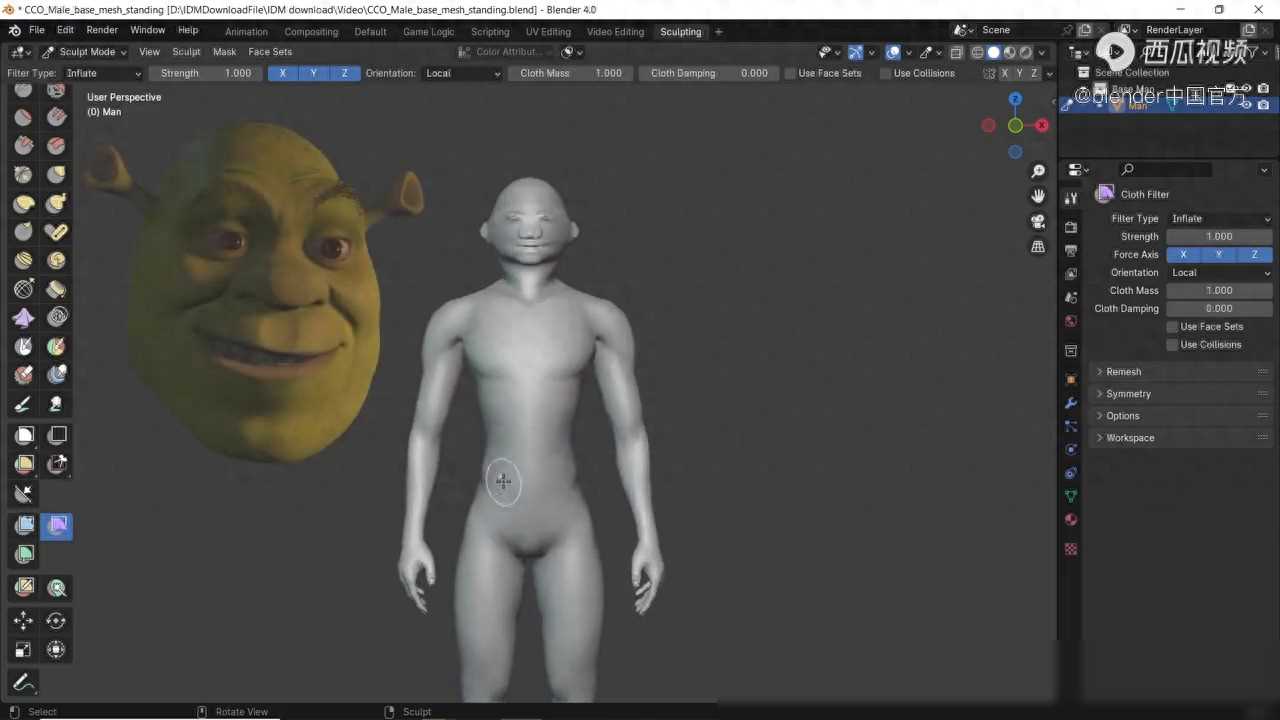Open the Modifiers wrench properties tab
Screen dimensions: 1280x720
click(1071, 403)
